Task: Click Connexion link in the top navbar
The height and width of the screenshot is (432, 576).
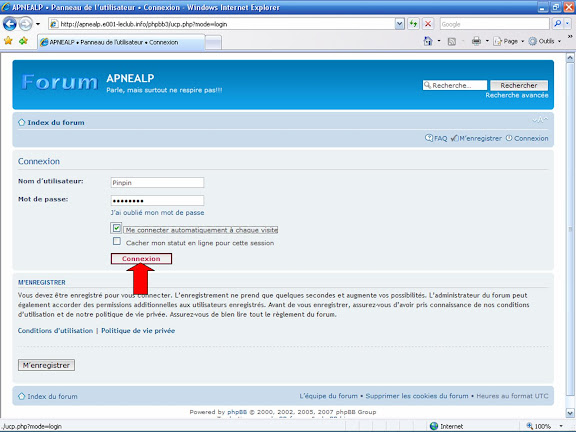Action: tap(527, 138)
